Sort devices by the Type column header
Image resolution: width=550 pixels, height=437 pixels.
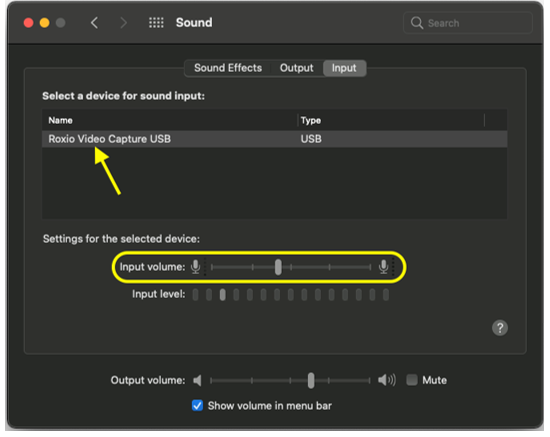click(x=391, y=121)
